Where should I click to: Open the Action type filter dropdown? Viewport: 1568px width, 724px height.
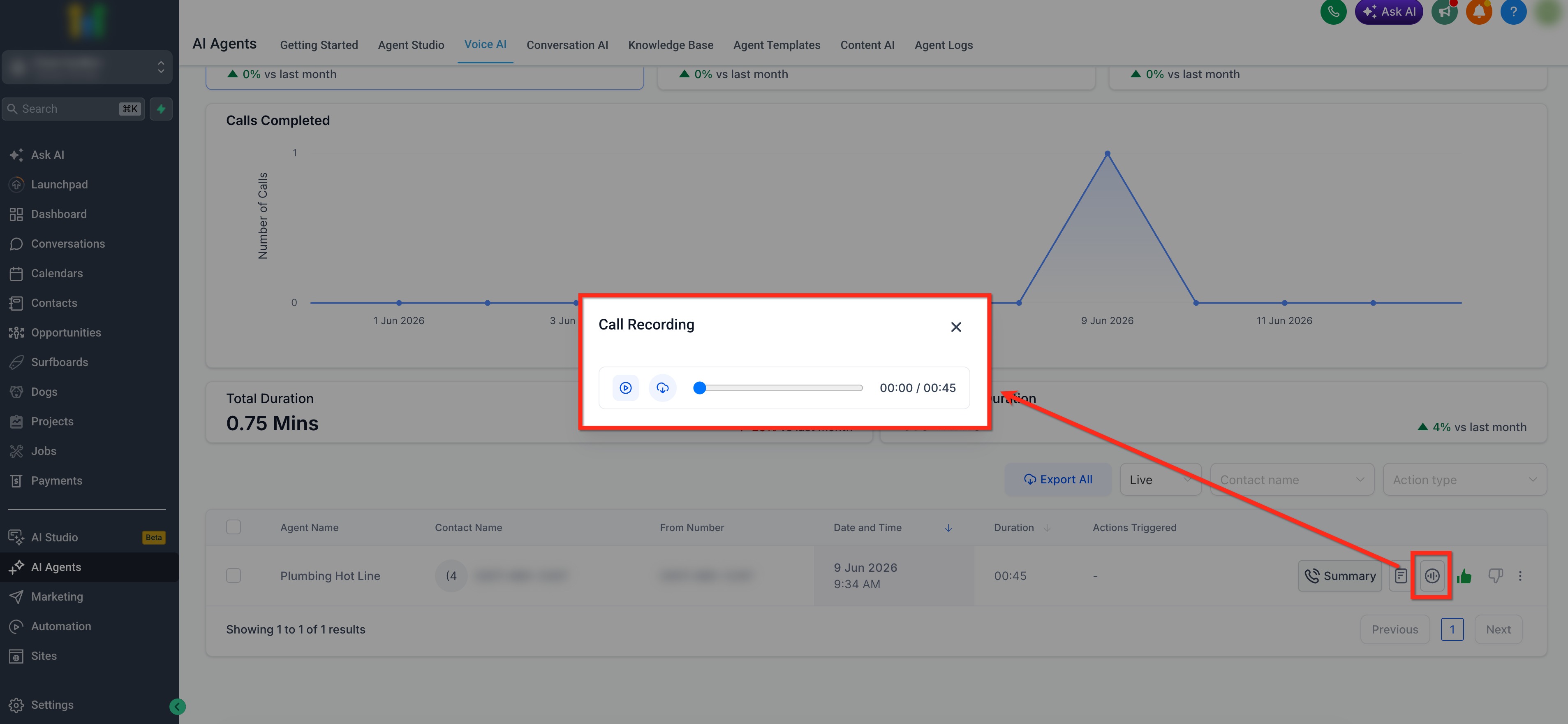[x=1464, y=479]
